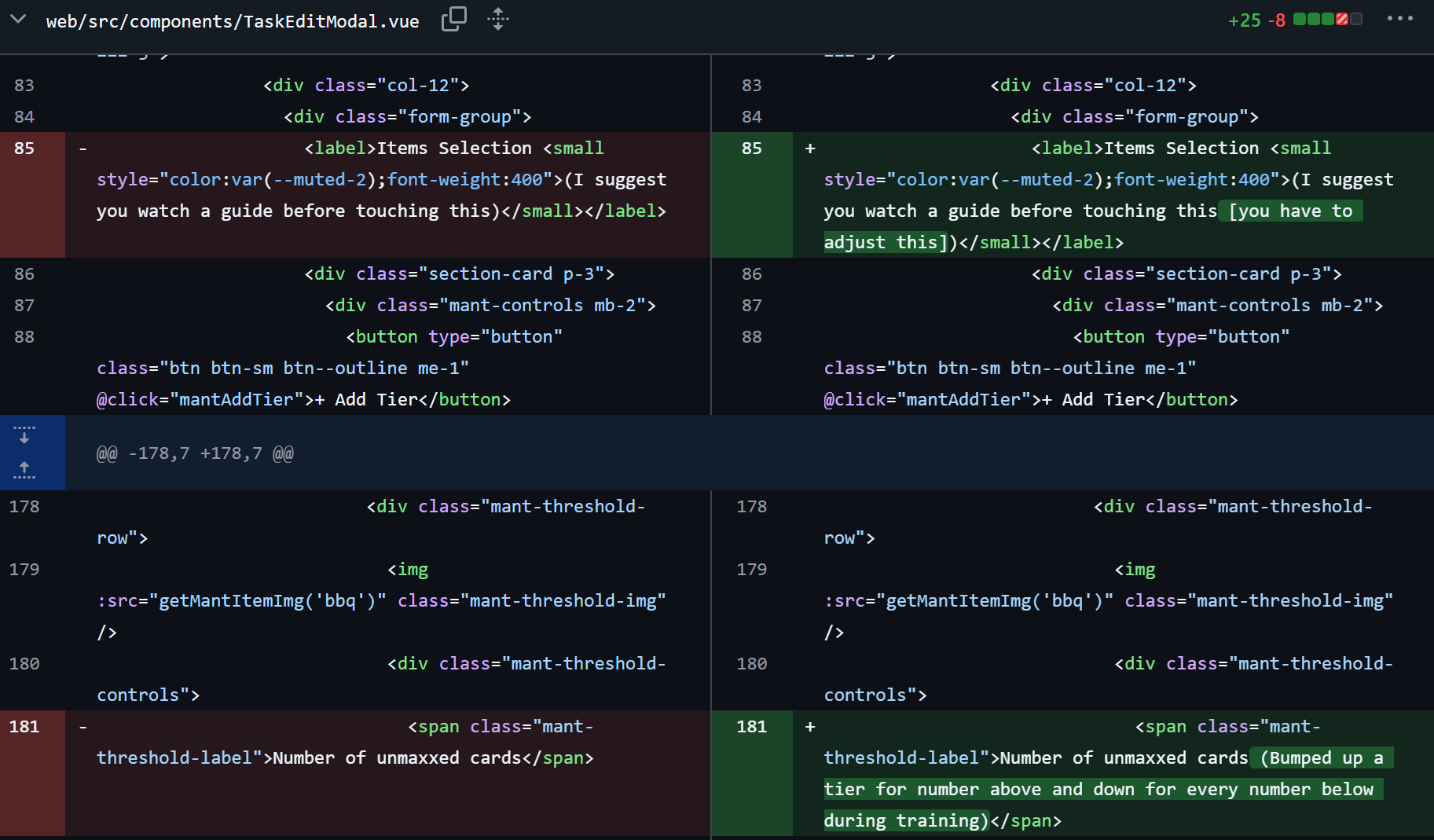Expand hidden lines upward above hunk 178
The height and width of the screenshot is (840, 1434).
[x=24, y=470]
